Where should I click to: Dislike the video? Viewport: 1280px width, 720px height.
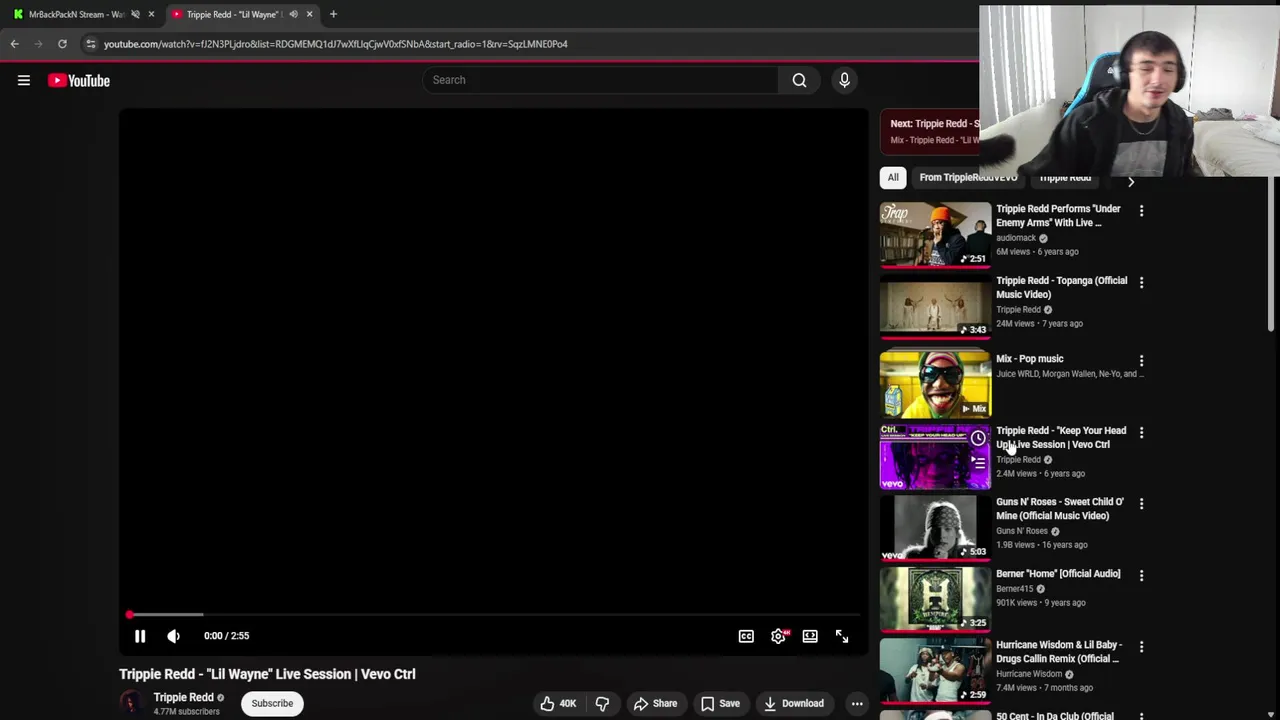pyautogui.click(x=602, y=703)
